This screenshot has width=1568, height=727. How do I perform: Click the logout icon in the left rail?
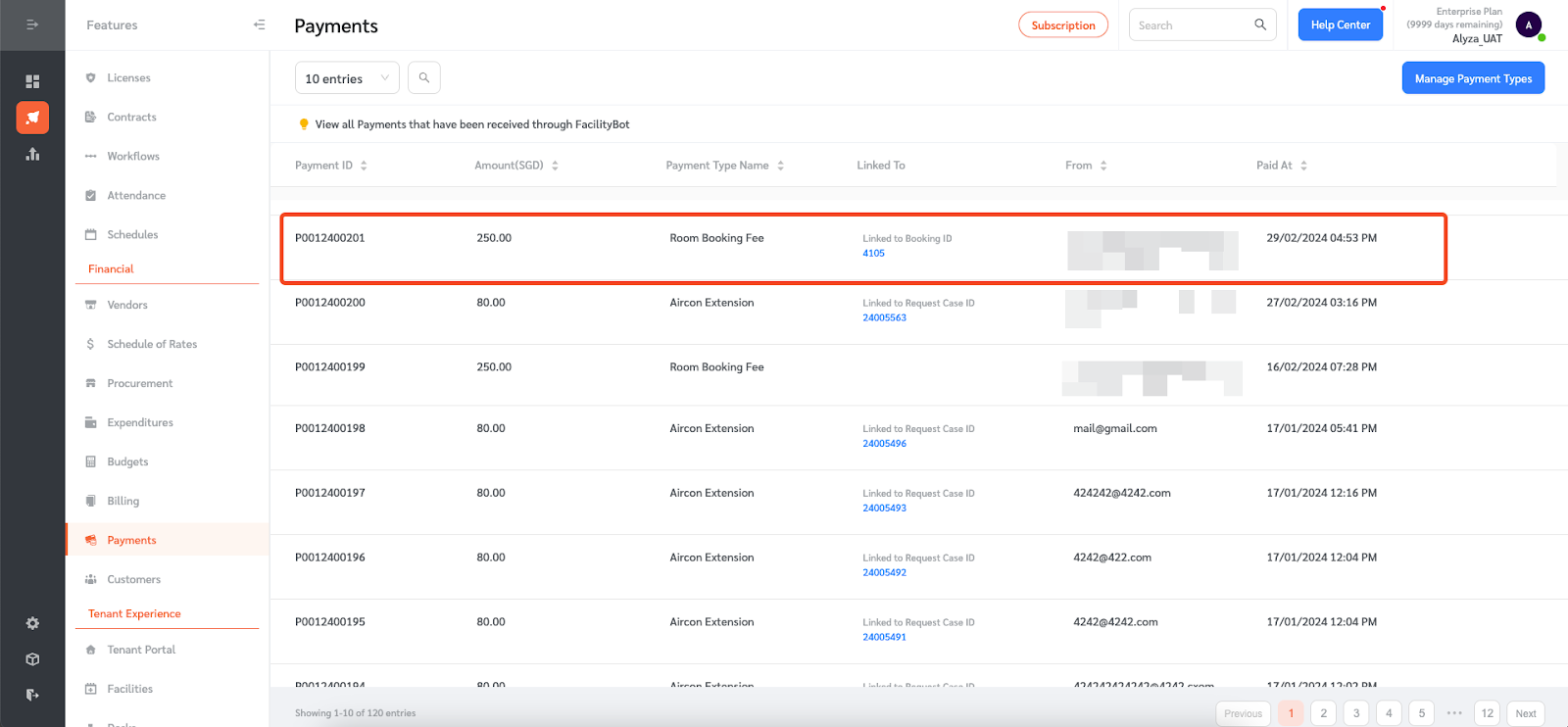point(32,695)
